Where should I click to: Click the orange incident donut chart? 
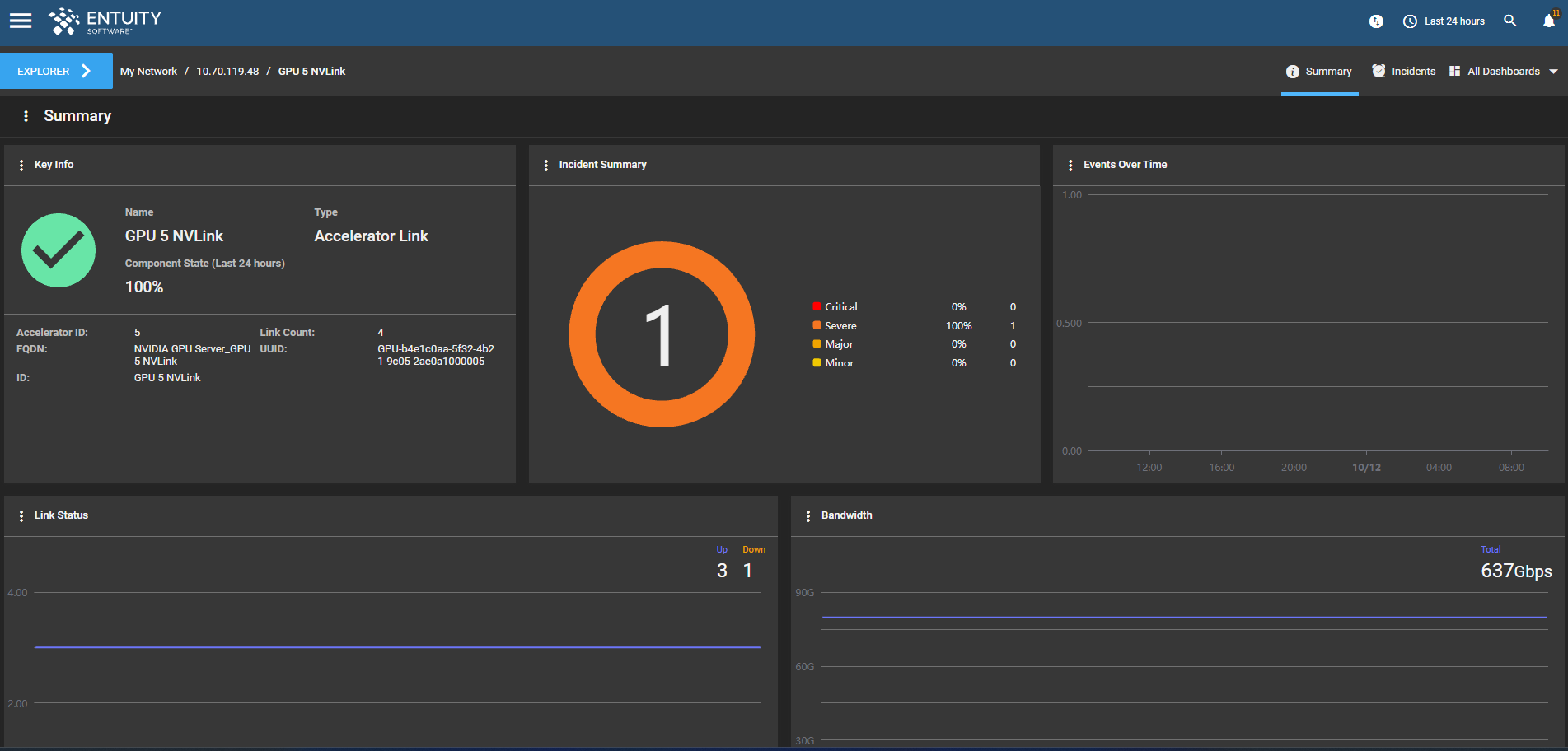click(662, 334)
